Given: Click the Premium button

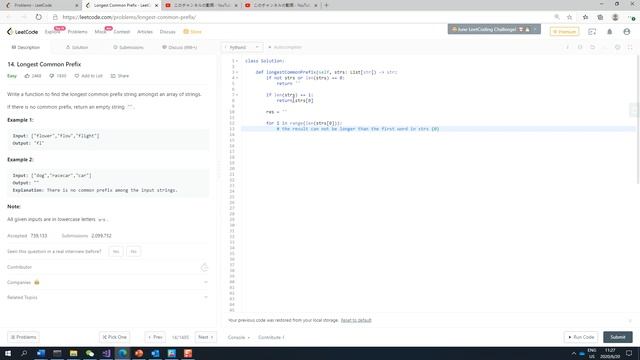Looking at the screenshot, I should [x=564, y=31].
